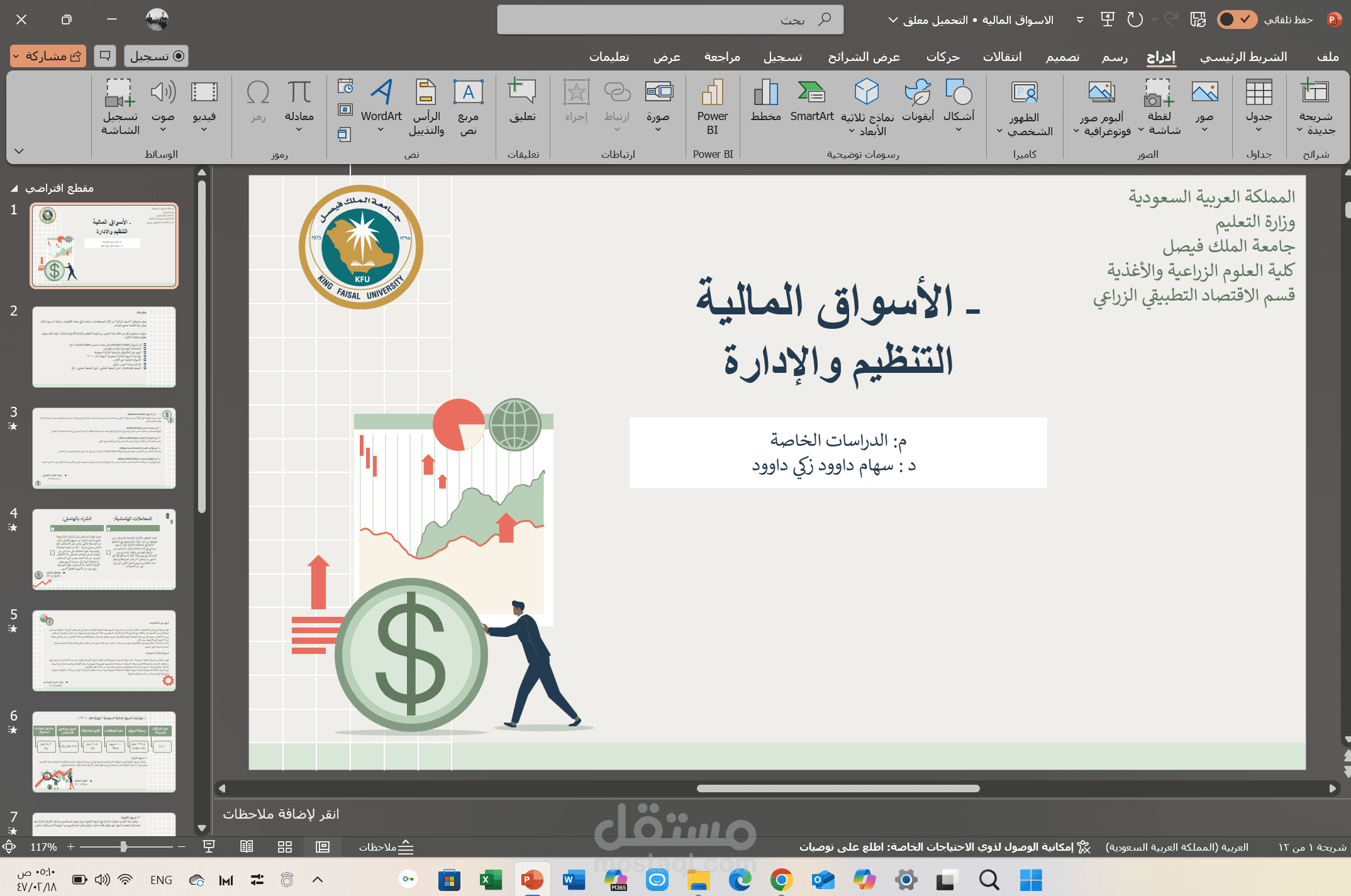This screenshot has width=1351, height=896.
Task: Switch to Transitions (انتقالات) tab
Action: 1003,57
